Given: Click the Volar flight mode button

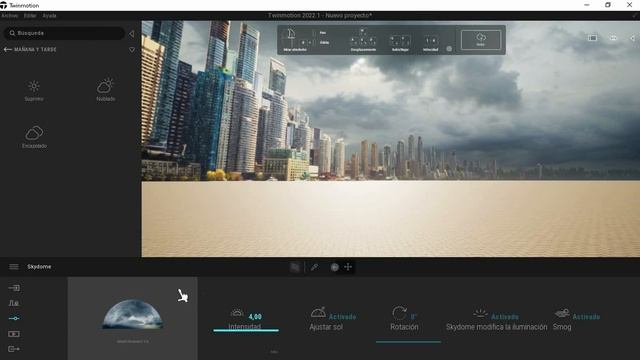Looking at the screenshot, I should click(481, 40).
